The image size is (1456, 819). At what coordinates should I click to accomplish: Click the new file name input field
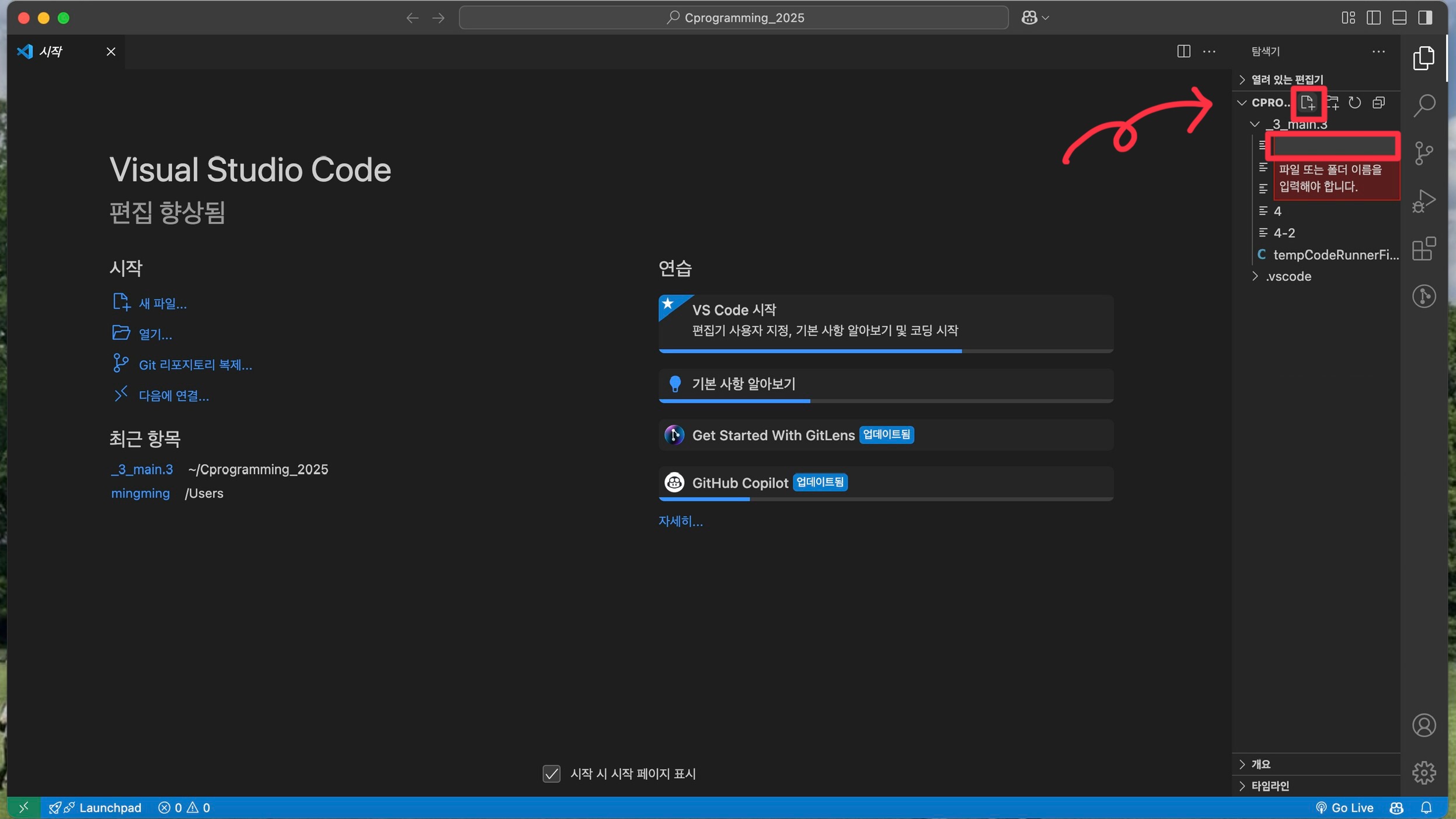pos(1334,146)
